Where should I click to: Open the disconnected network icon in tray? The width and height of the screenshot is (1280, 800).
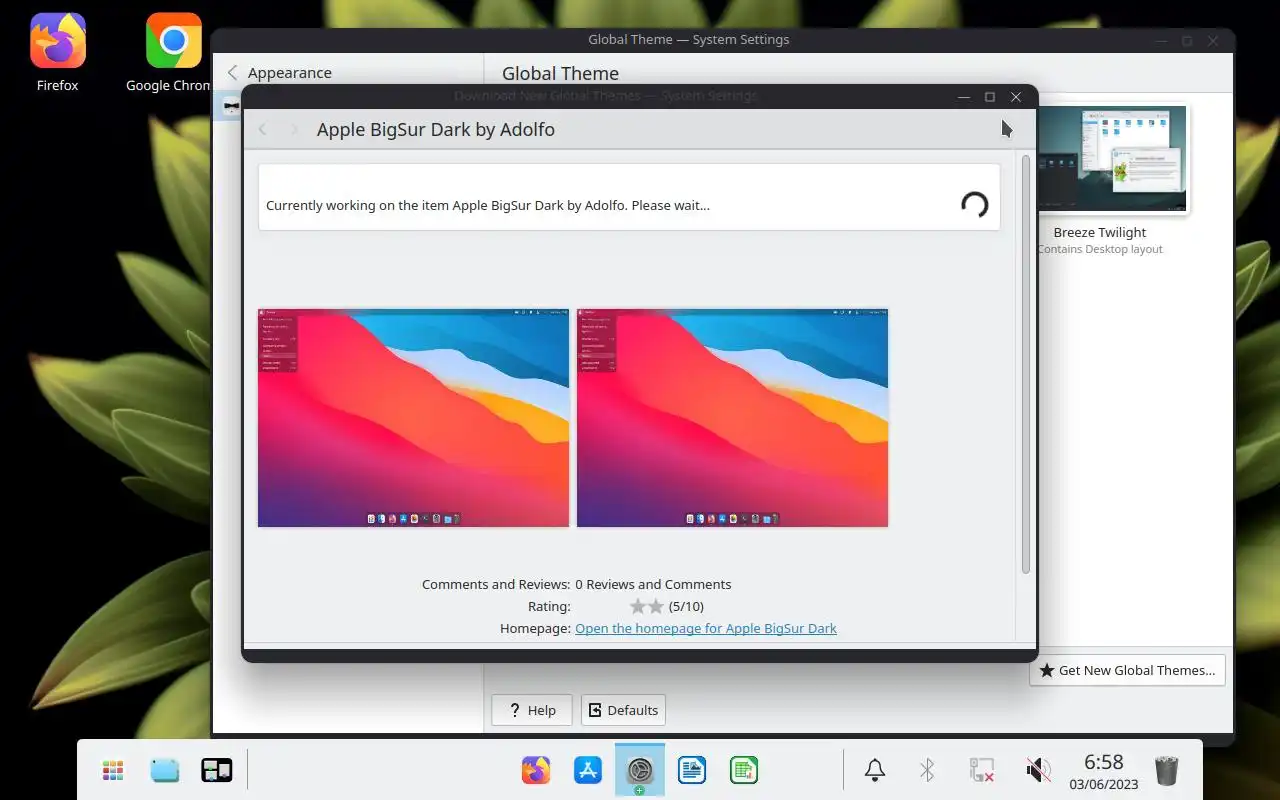[x=982, y=770]
